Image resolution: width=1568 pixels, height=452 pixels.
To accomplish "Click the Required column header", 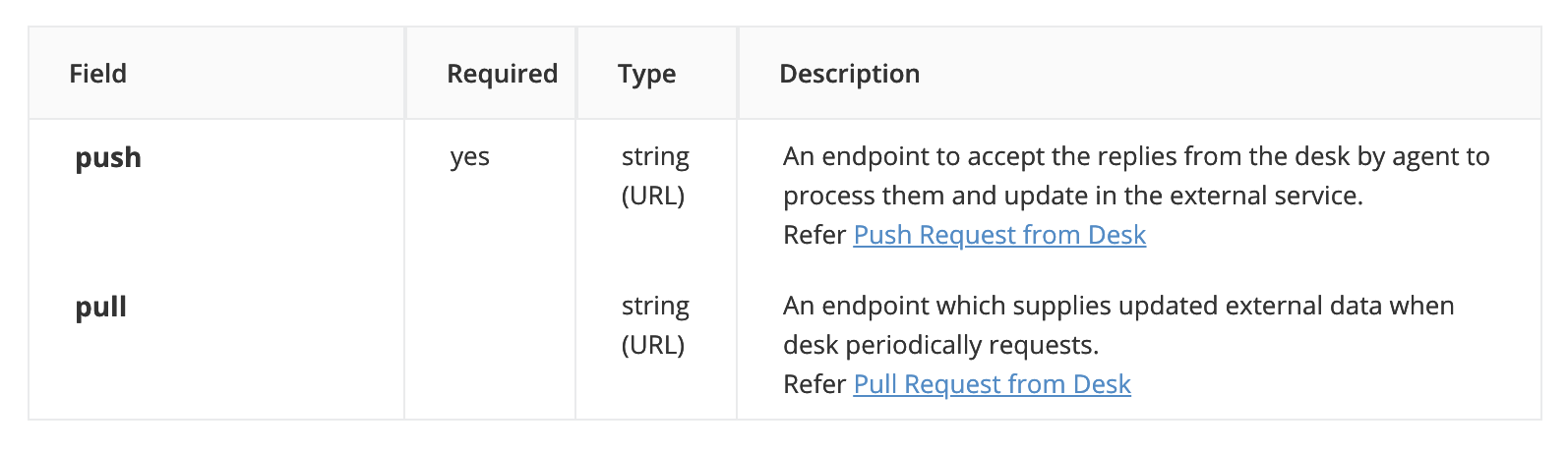I will click(502, 74).
